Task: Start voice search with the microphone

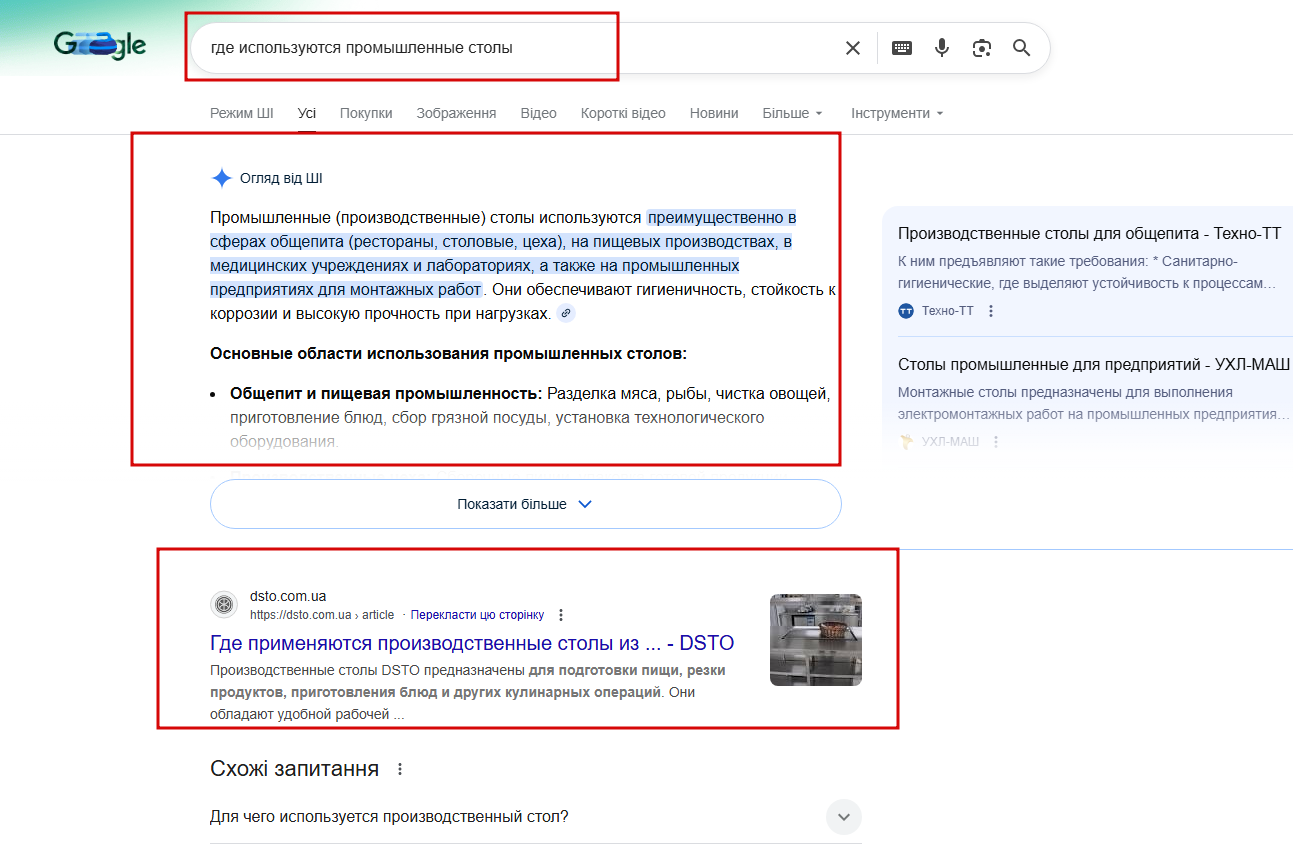Action: point(941,48)
